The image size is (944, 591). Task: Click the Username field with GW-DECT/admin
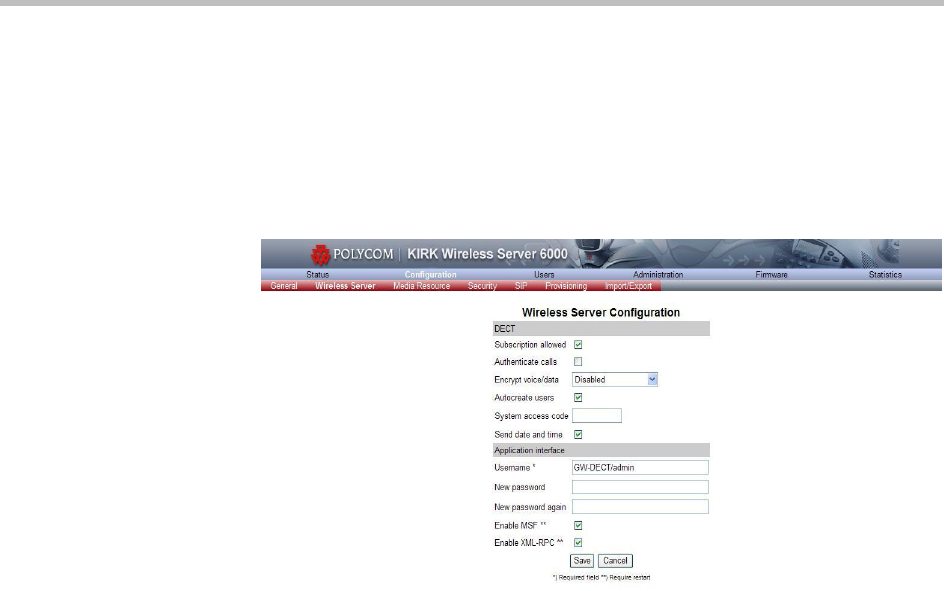(x=640, y=468)
